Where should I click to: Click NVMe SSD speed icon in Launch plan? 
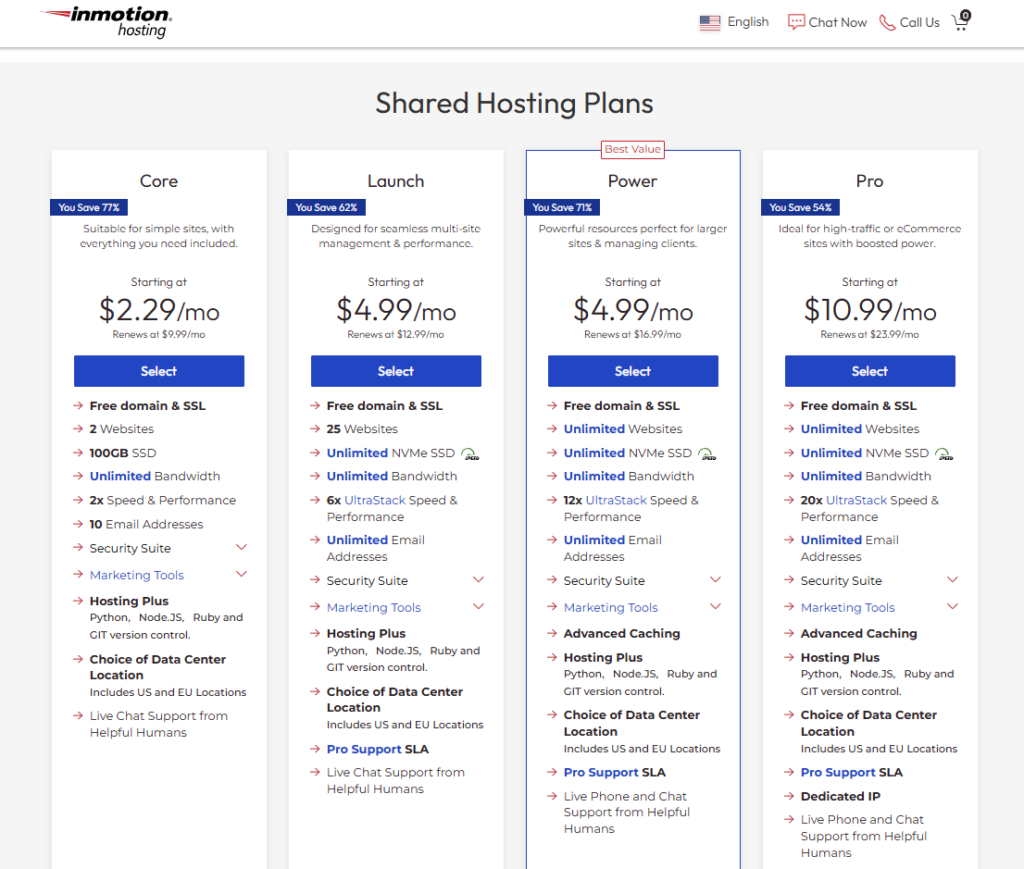click(470, 454)
